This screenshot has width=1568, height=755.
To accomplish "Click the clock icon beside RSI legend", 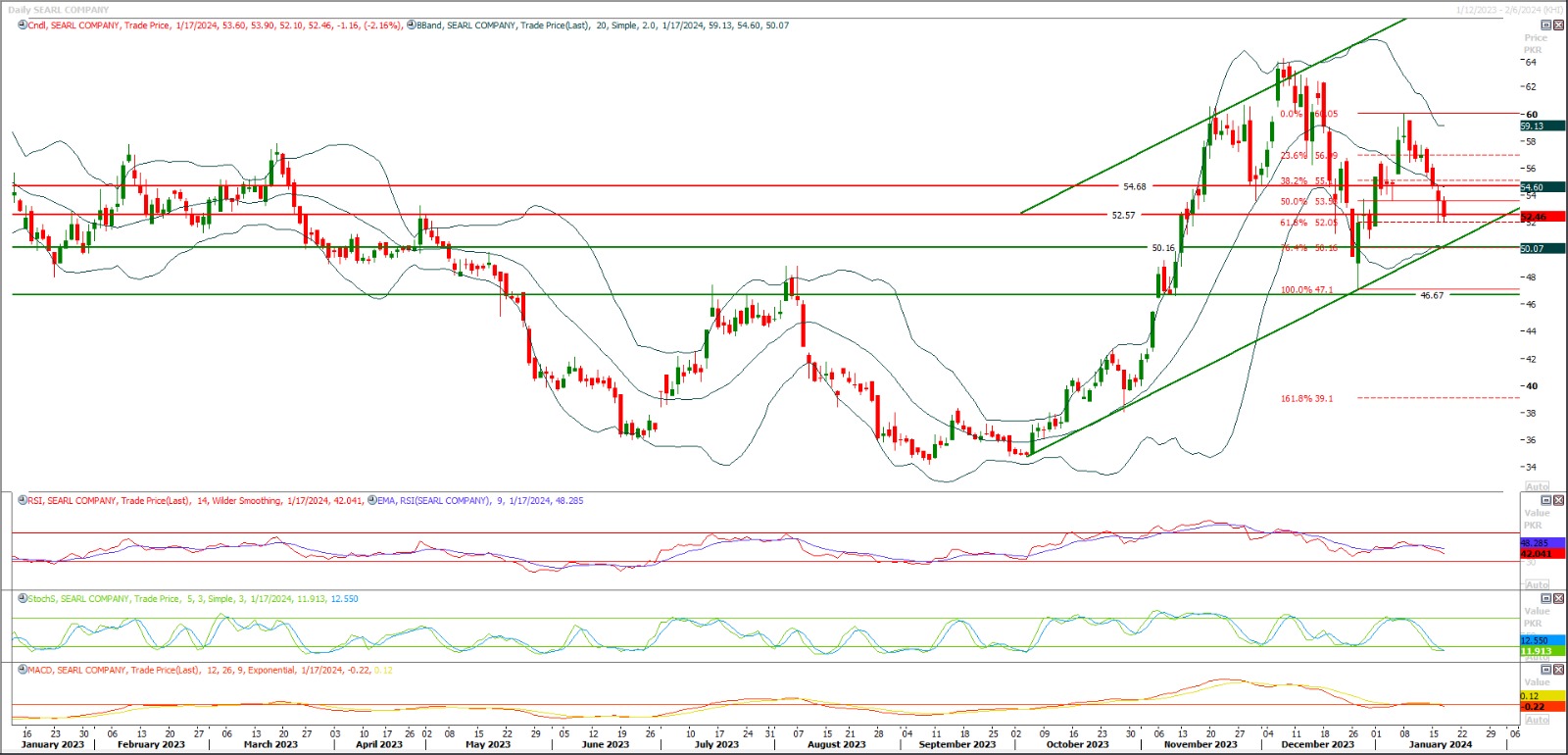I will 23,501.
